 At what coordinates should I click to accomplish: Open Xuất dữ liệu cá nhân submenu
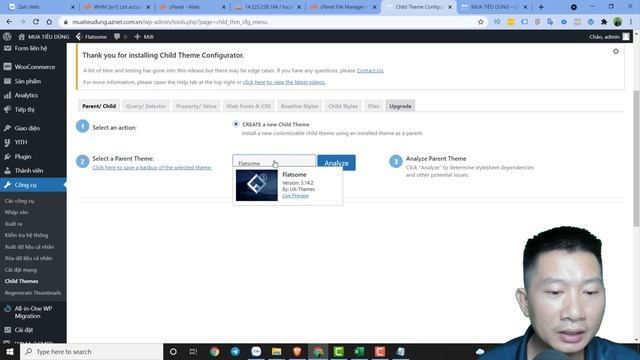tap(29, 247)
